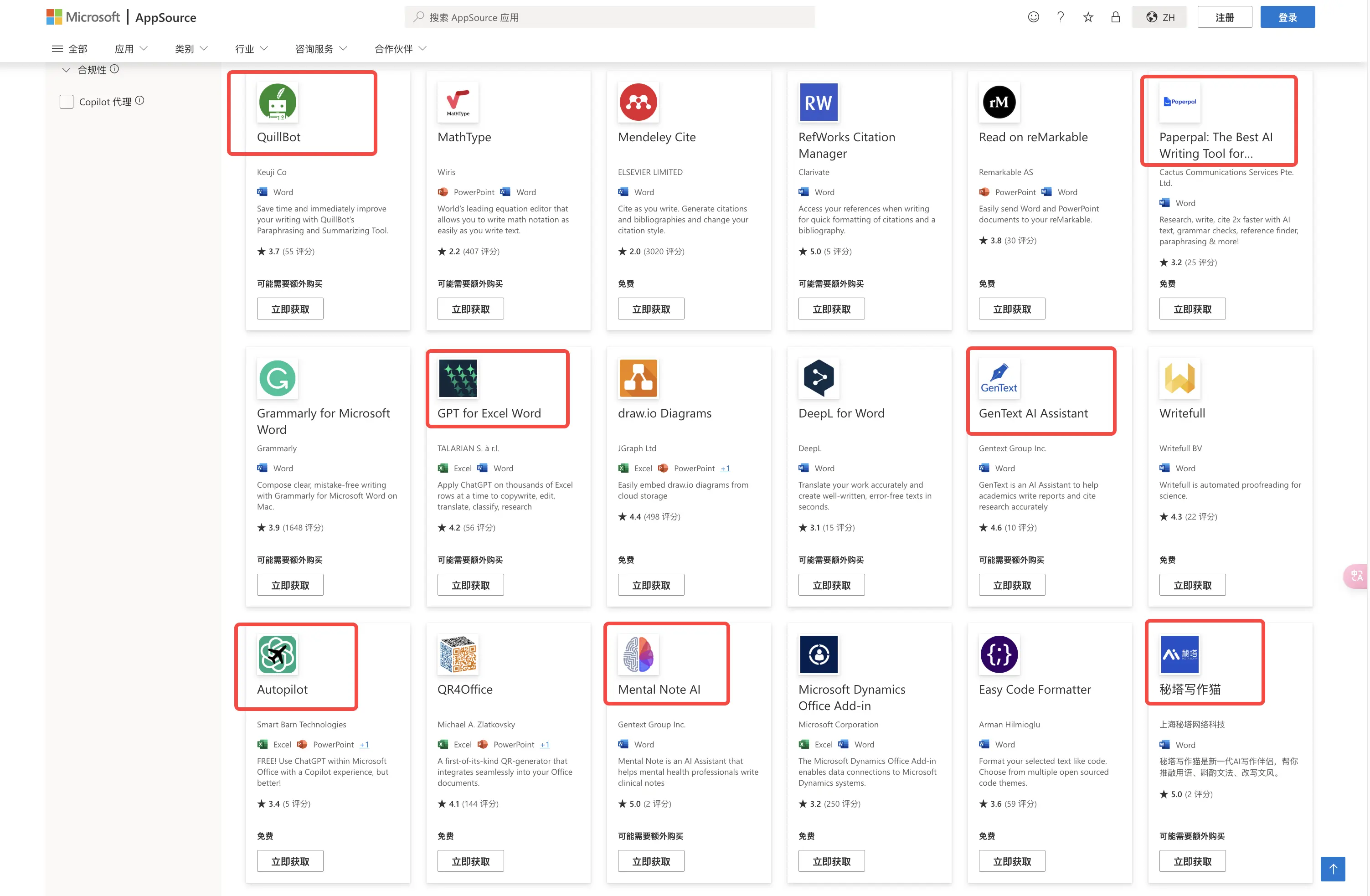Image resolution: width=1370 pixels, height=896 pixels.
Task: Click the +1 link under QR4Office
Action: (545, 745)
